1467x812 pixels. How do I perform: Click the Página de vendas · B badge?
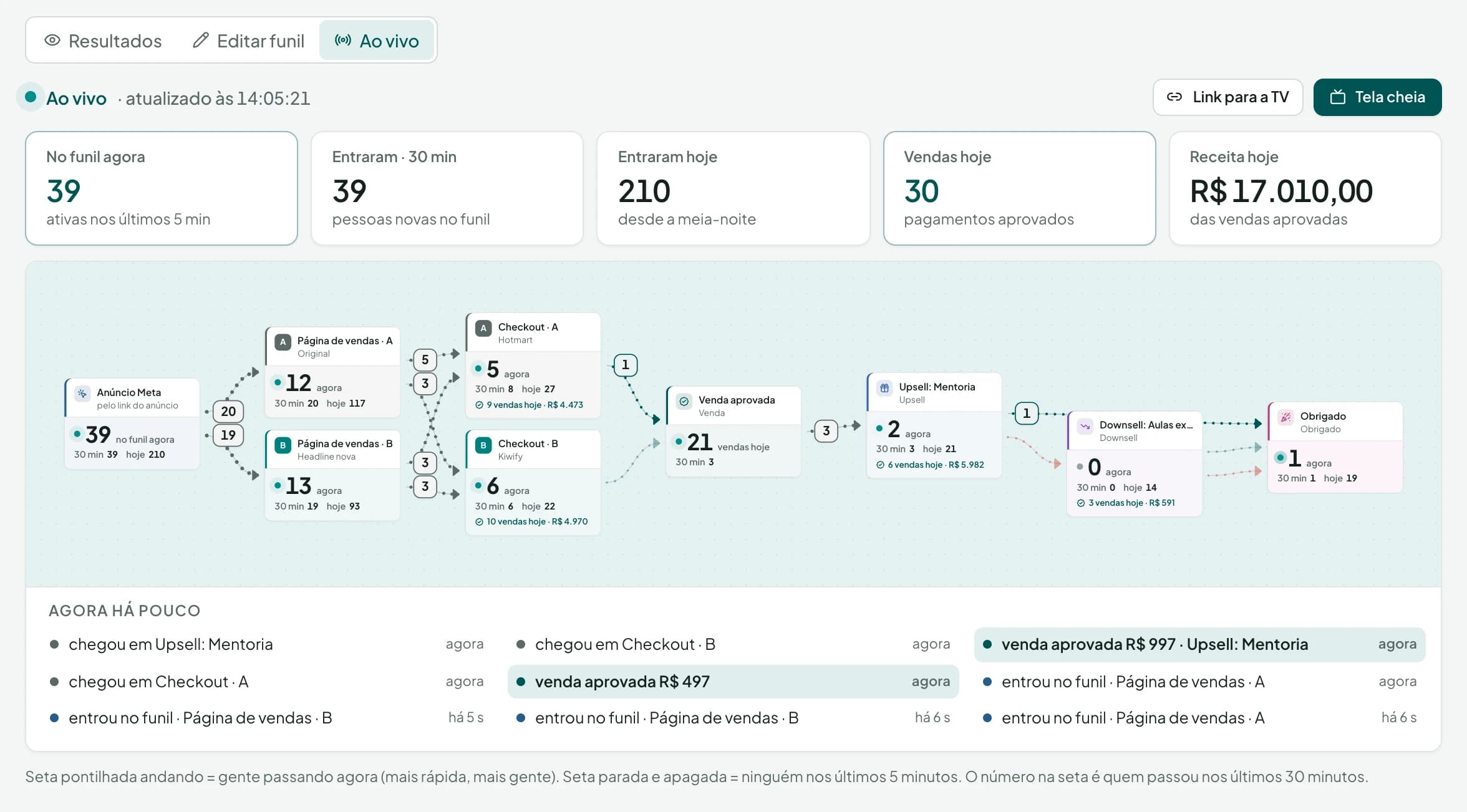click(x=283, y=445)
